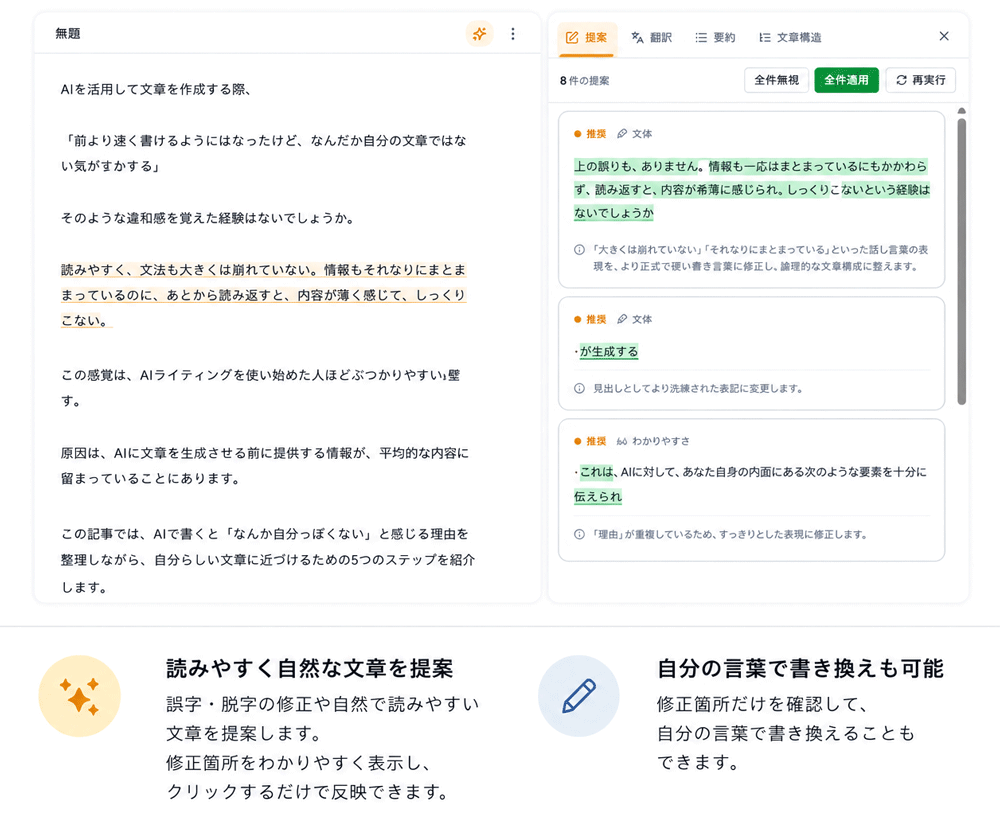Click the quoted line 「前より速く書けるように

263,153
